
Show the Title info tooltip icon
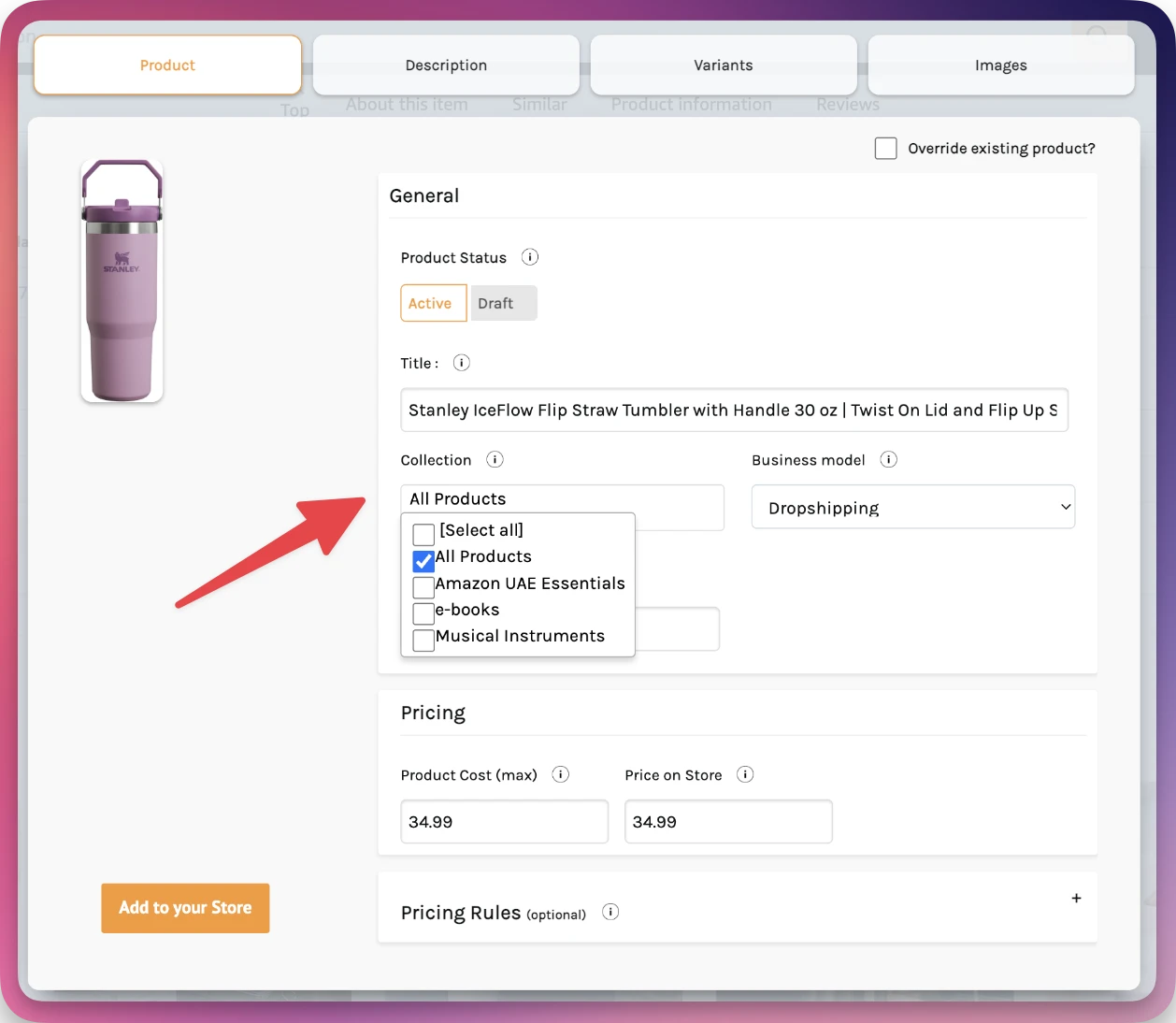tap(462, 363)
